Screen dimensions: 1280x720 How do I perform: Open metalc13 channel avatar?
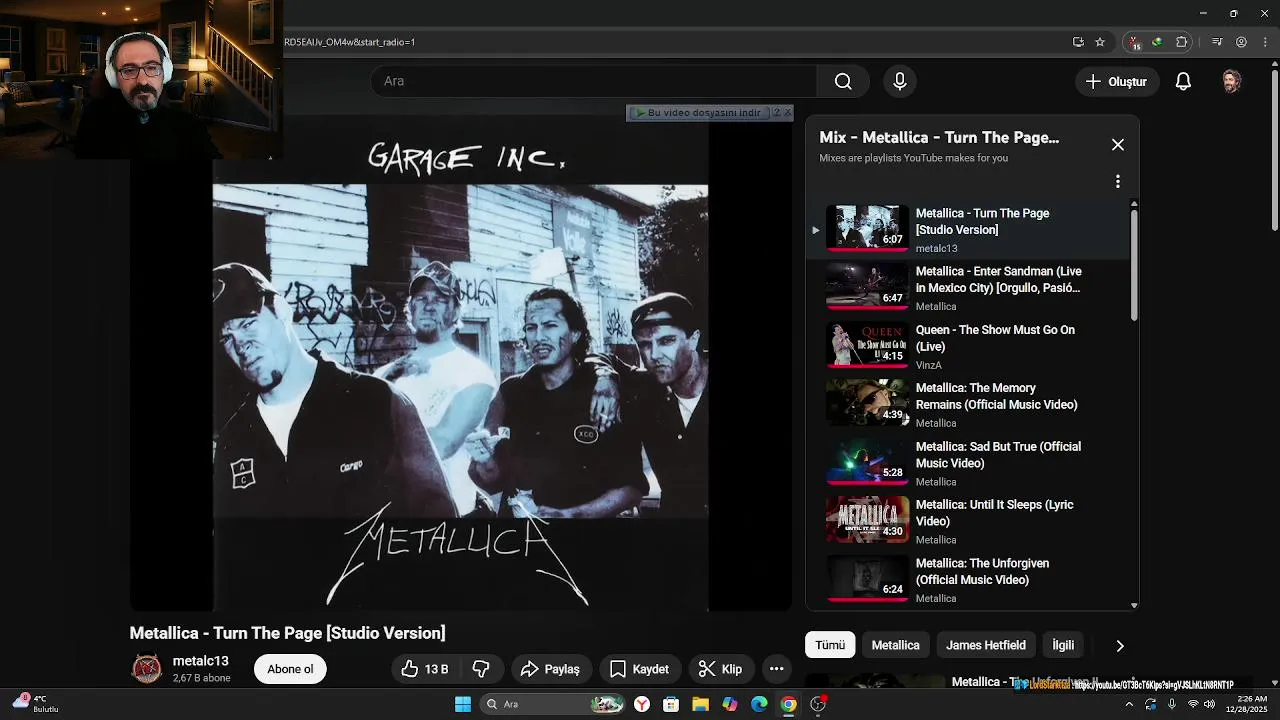[x=147, y=669]
